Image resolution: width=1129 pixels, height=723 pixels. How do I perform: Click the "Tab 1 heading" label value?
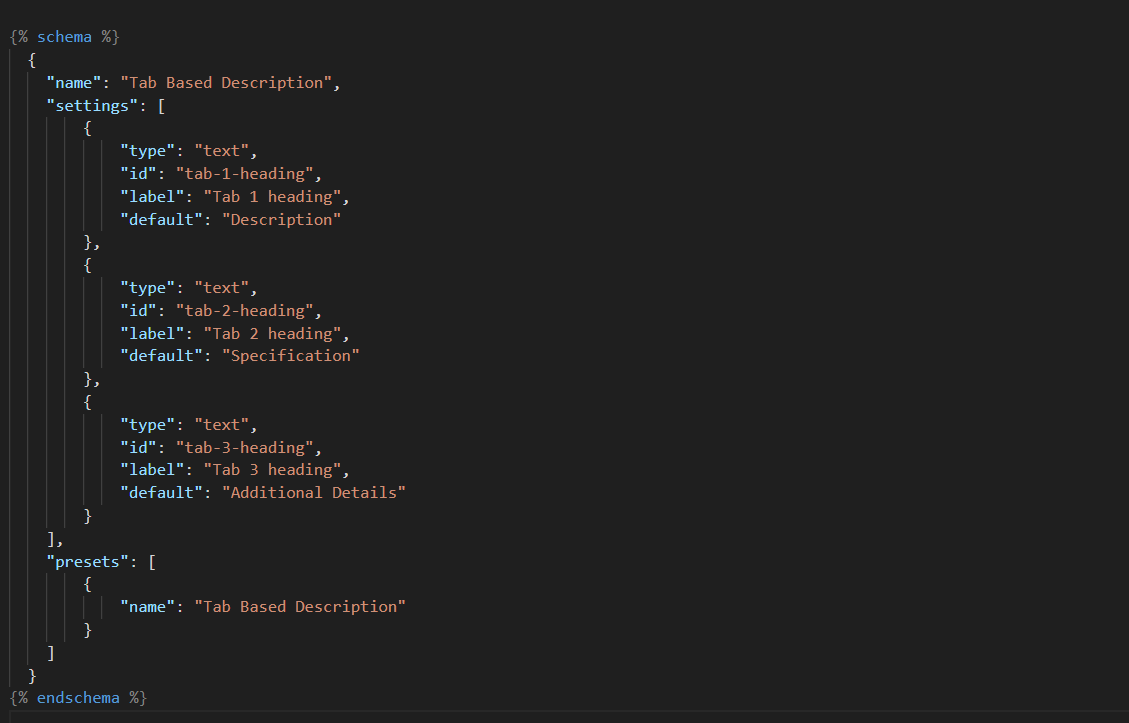[x=276, y=197]
